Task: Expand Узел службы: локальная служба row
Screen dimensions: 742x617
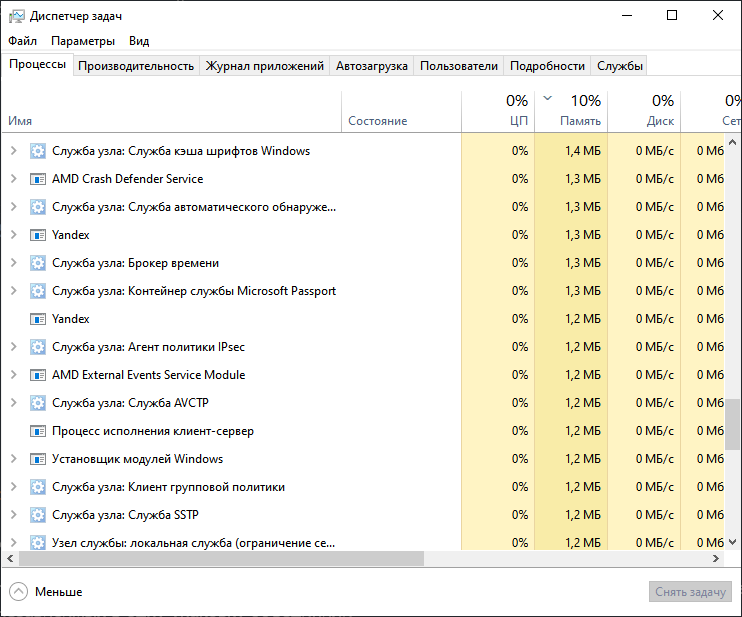Action: coord(14,542)
